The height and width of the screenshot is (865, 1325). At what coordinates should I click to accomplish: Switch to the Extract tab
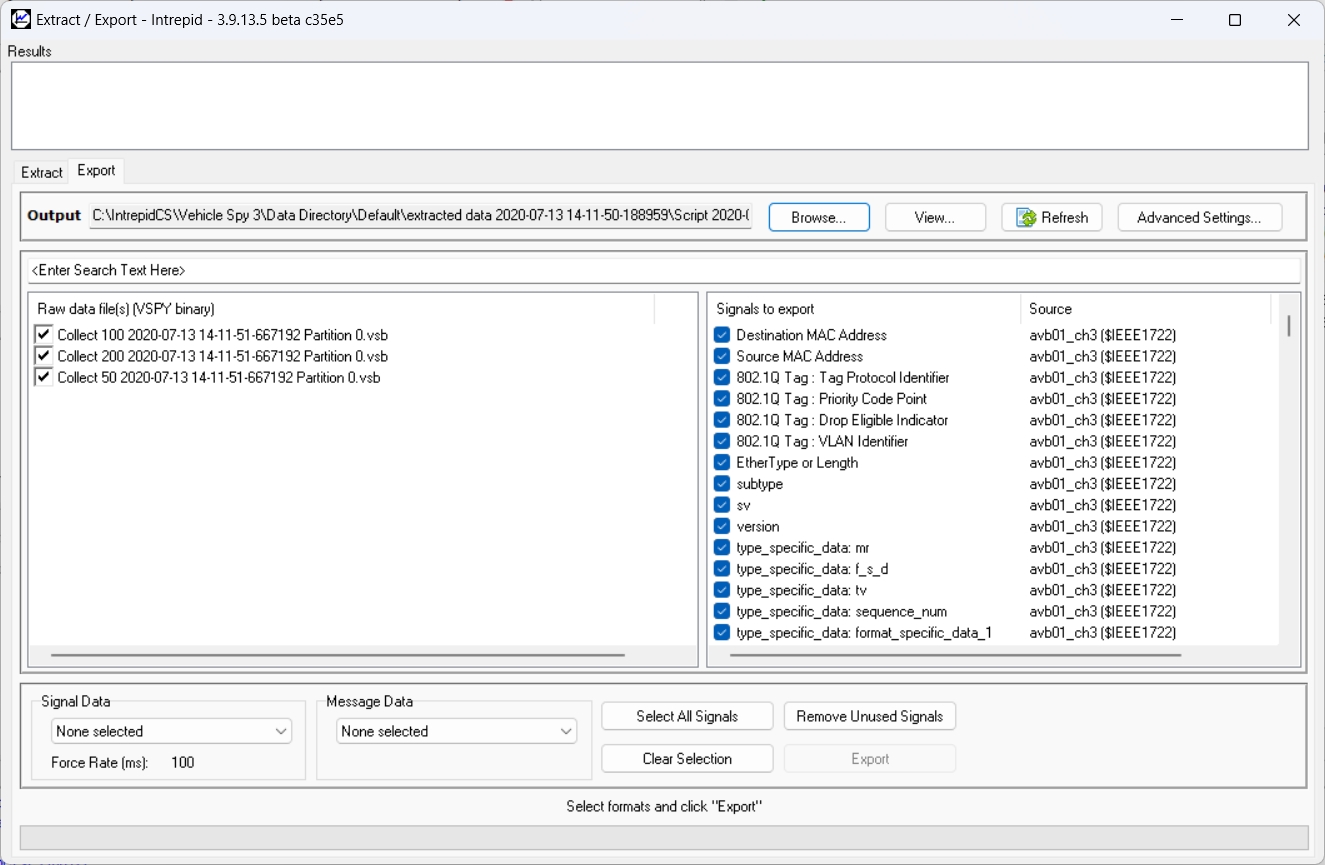pyautogui.click(x=42, y=172)
